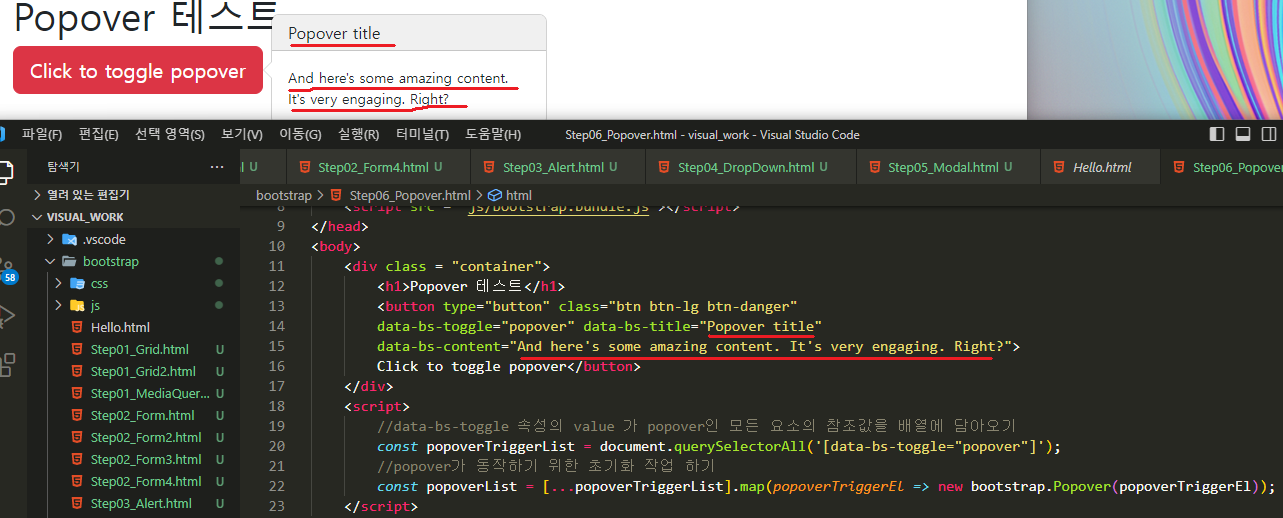The width and height of the screenshot is (1283, 518).
Task: Open Step01_Grid2.html in the explorer tree
Action: point(143,371)
